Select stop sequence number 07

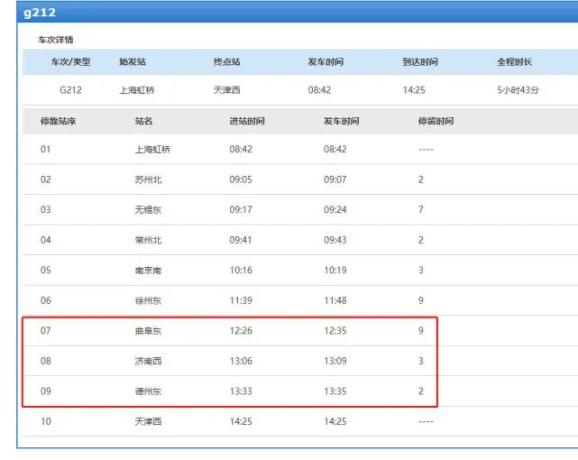pos(45,331)
